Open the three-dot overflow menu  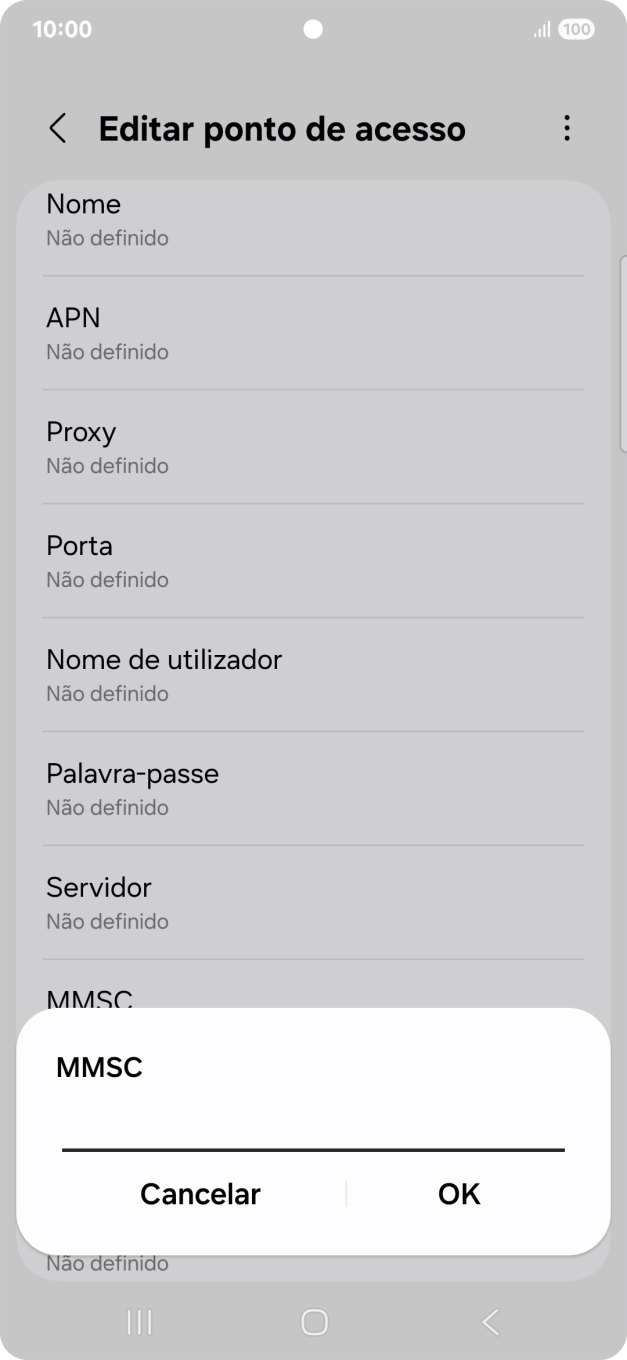pos(566,128)
